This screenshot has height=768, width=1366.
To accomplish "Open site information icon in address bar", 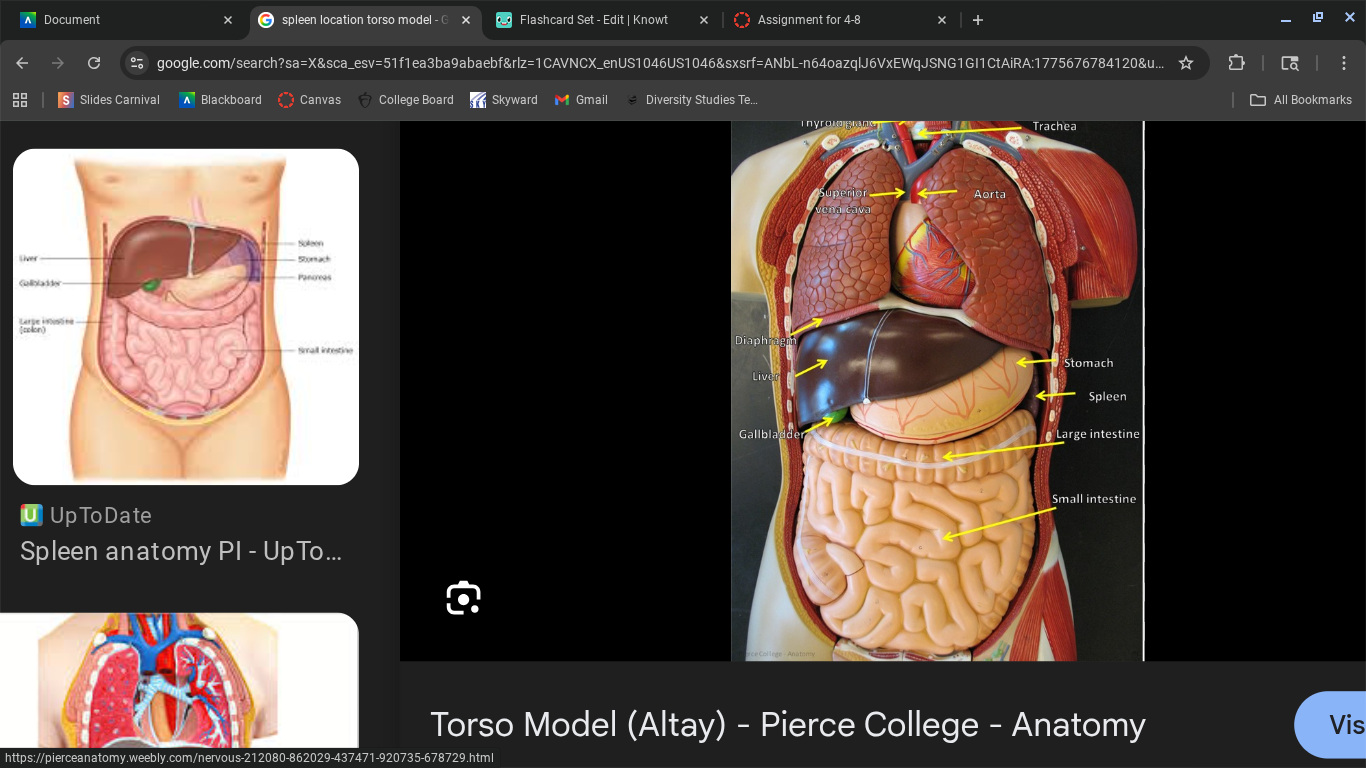I will point(137,63).
